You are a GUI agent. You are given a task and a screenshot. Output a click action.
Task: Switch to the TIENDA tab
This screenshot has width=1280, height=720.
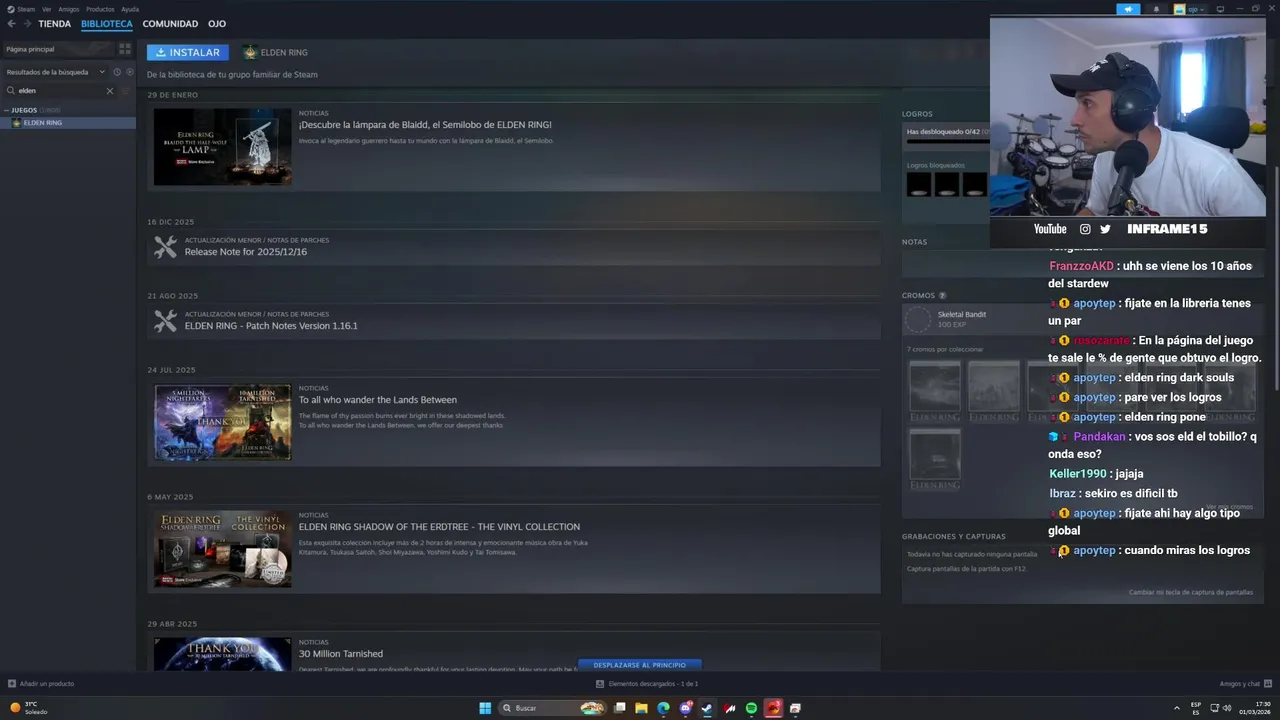pos(55,24)
